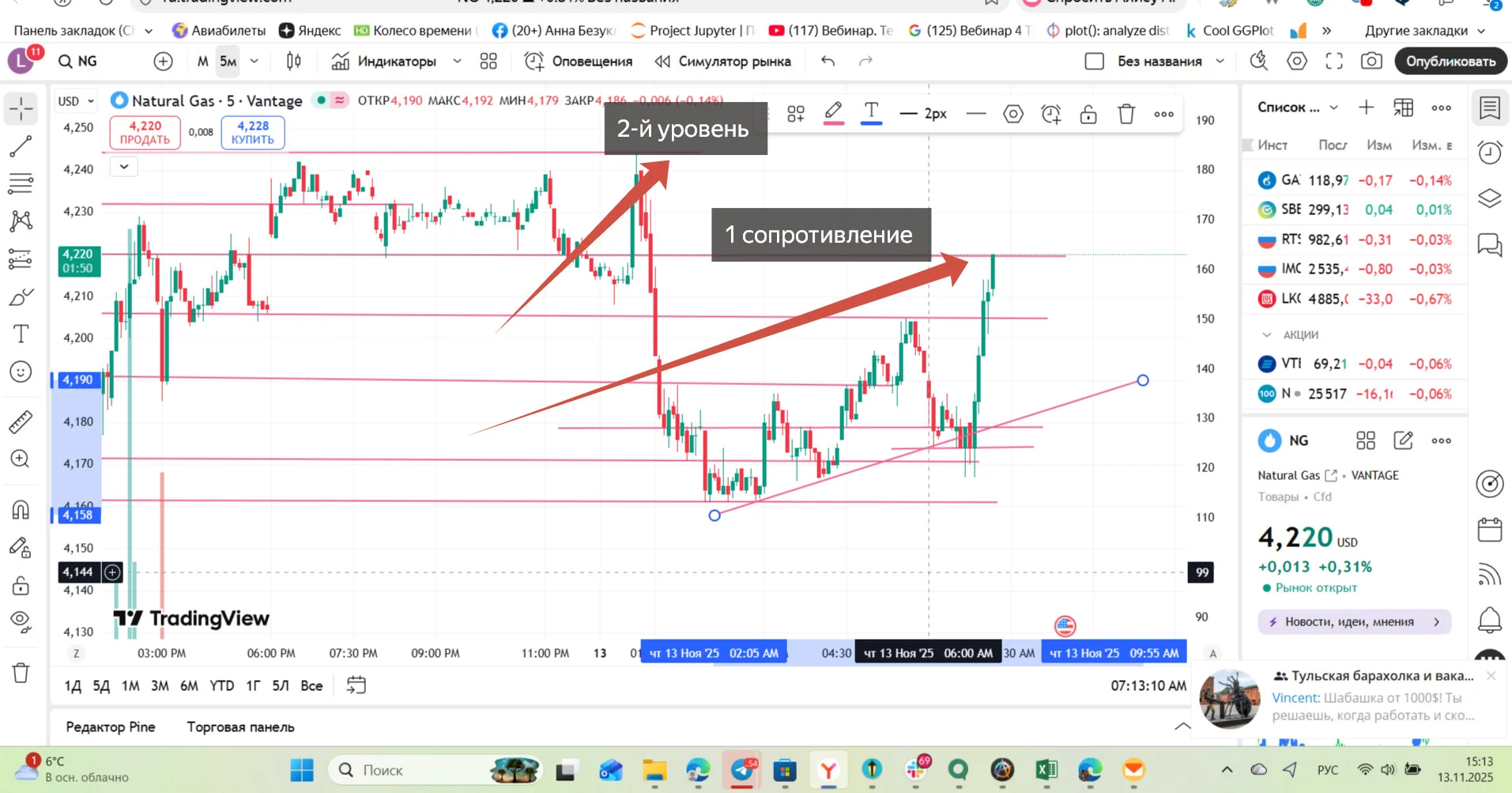Screen dimensions: 1512x793
Task: Expand the Индикаторы favorites dropdown arrow
Action: [457, 61]
